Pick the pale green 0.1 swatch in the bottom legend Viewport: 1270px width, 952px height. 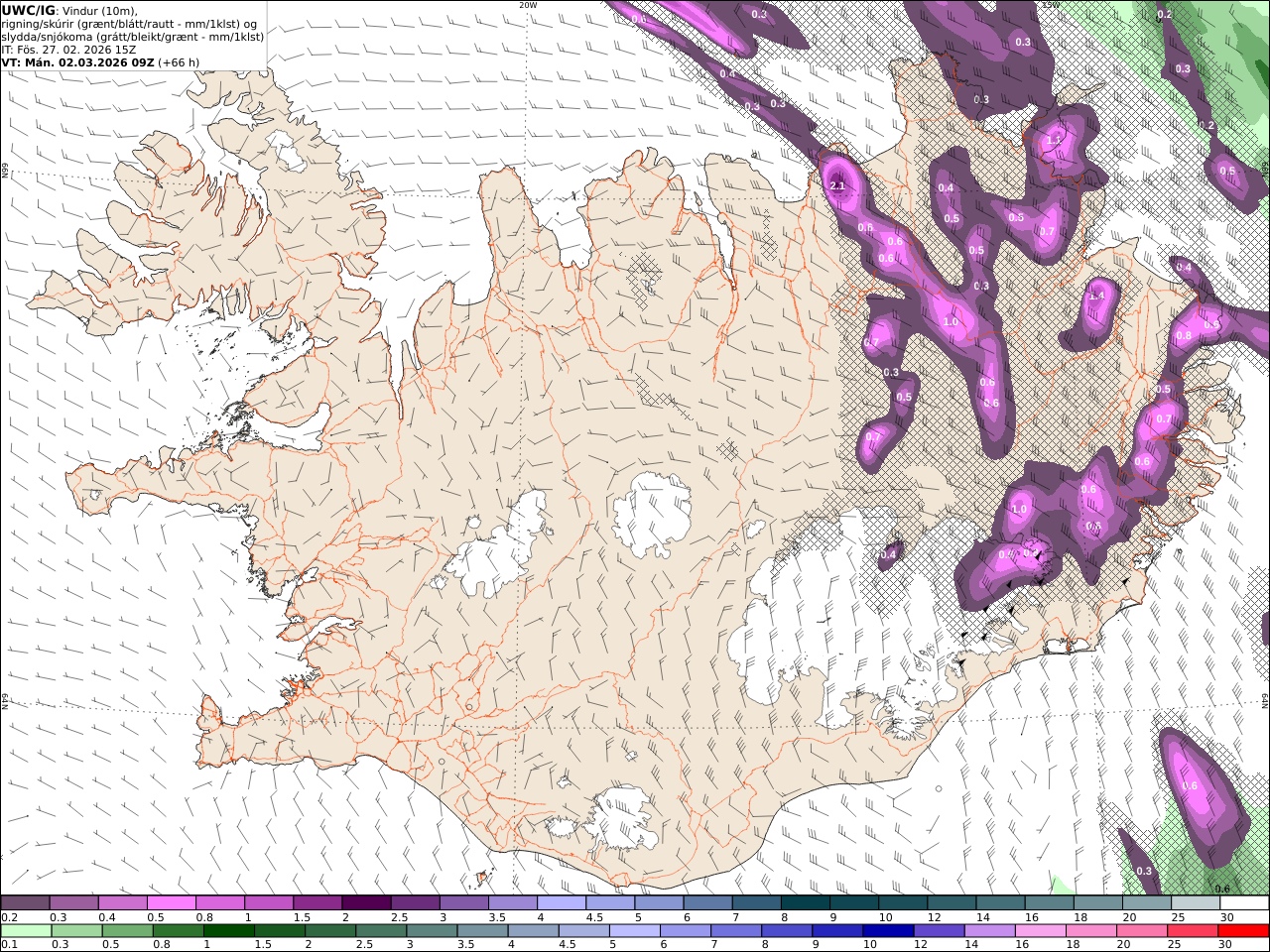pyautogui.click(x=26, y=931)
